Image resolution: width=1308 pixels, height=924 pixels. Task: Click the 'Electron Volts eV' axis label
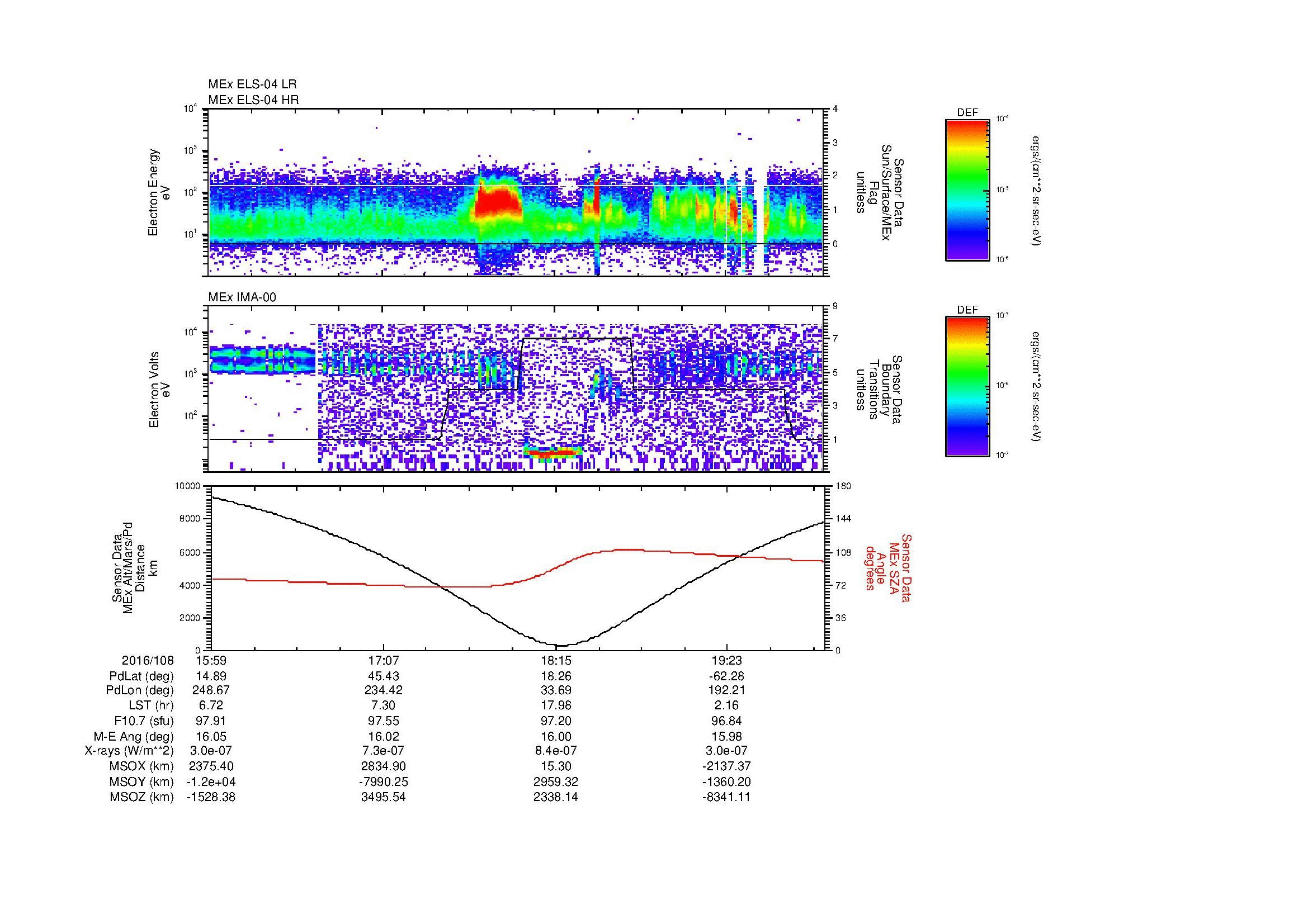click(x=159, y=390)
